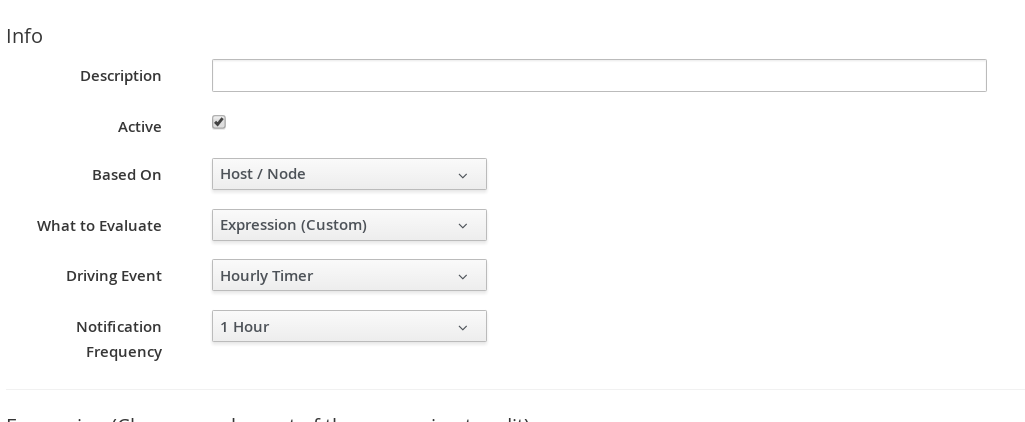This screenshot has width=1025, height=422.
Task: Click the chevron arrow beside Host / Node
Action: (463, 175)
